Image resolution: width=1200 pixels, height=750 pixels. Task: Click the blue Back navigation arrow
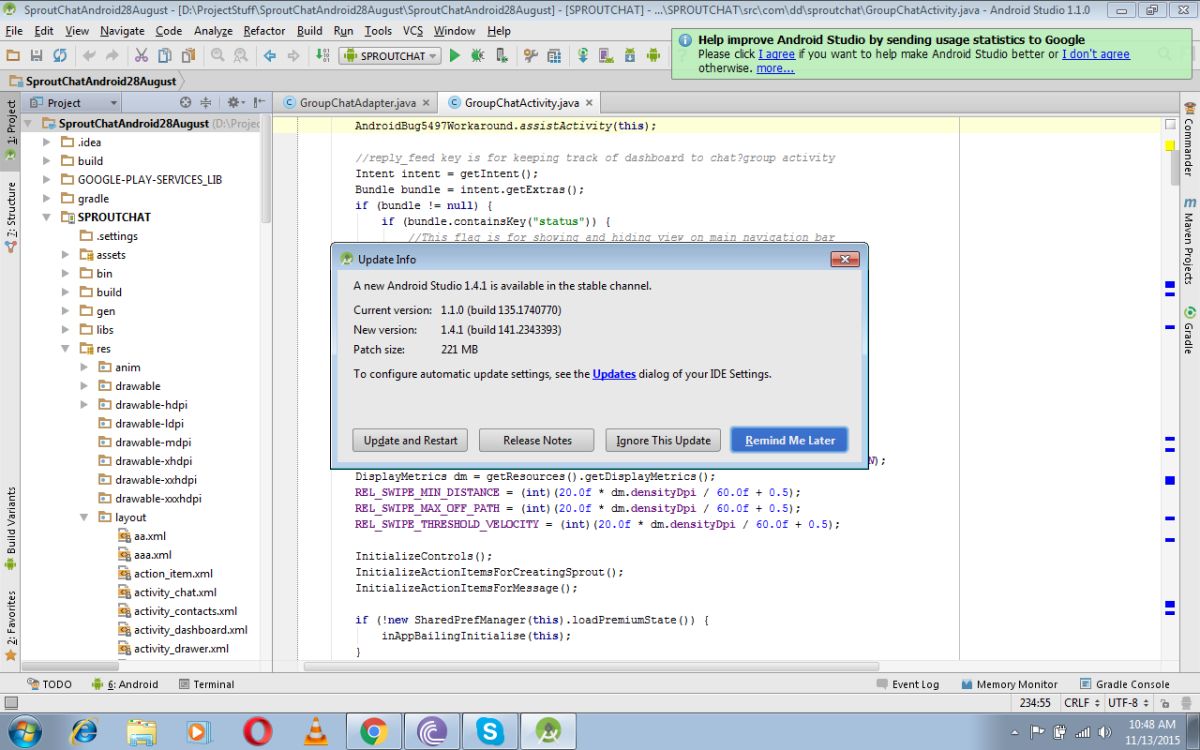tap(270, 56)
